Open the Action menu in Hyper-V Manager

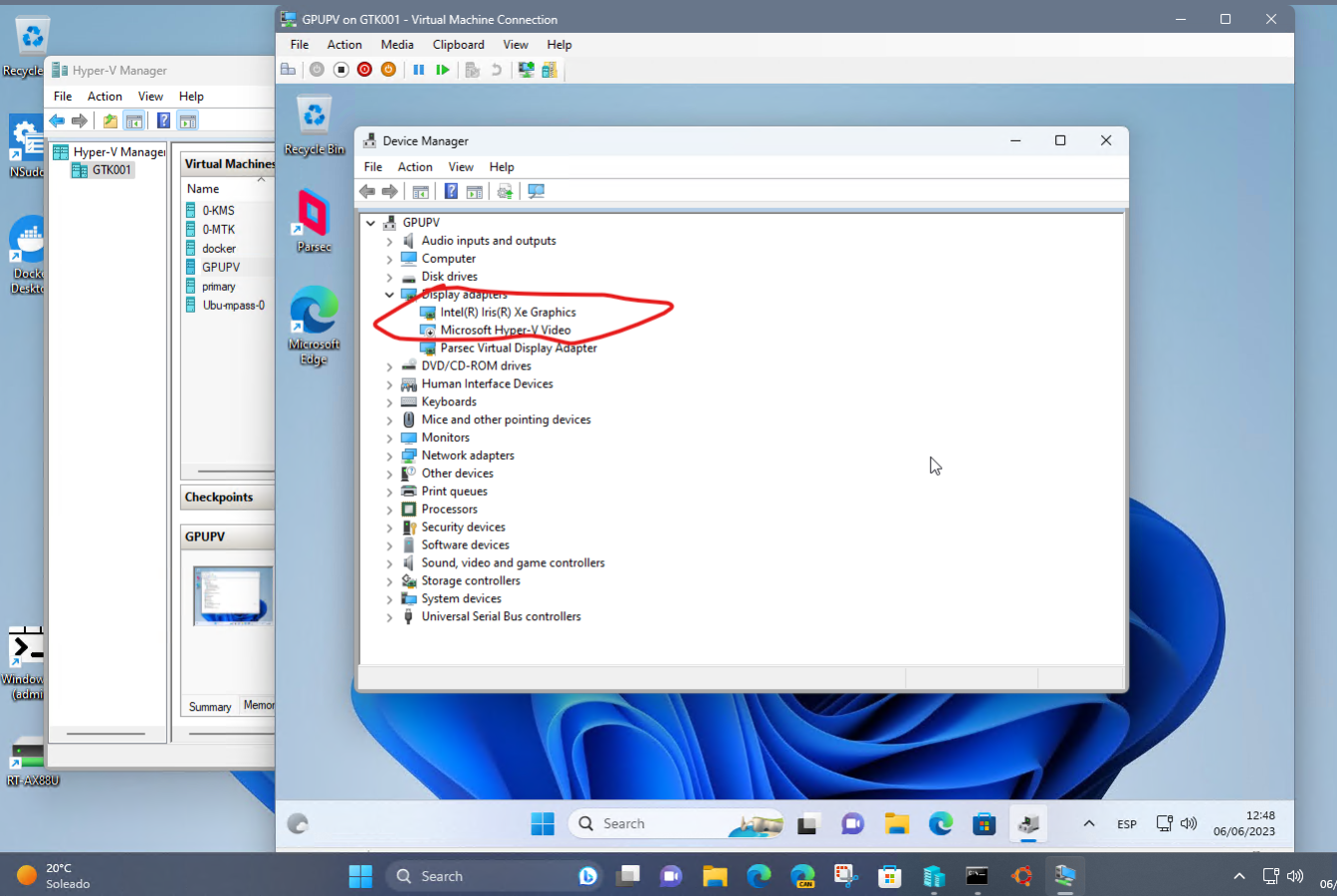tap(105, 97)
